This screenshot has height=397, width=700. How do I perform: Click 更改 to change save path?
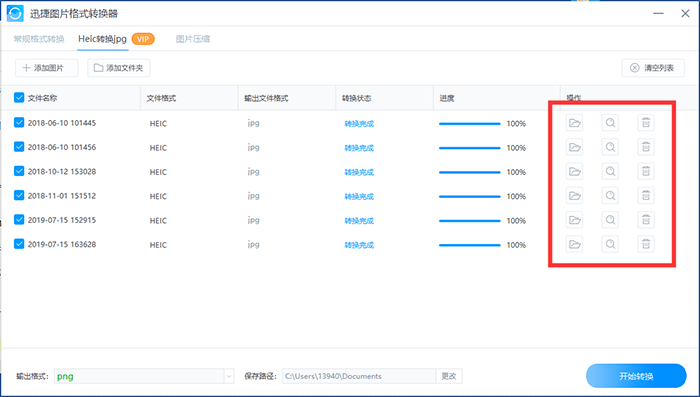[449, 376]
